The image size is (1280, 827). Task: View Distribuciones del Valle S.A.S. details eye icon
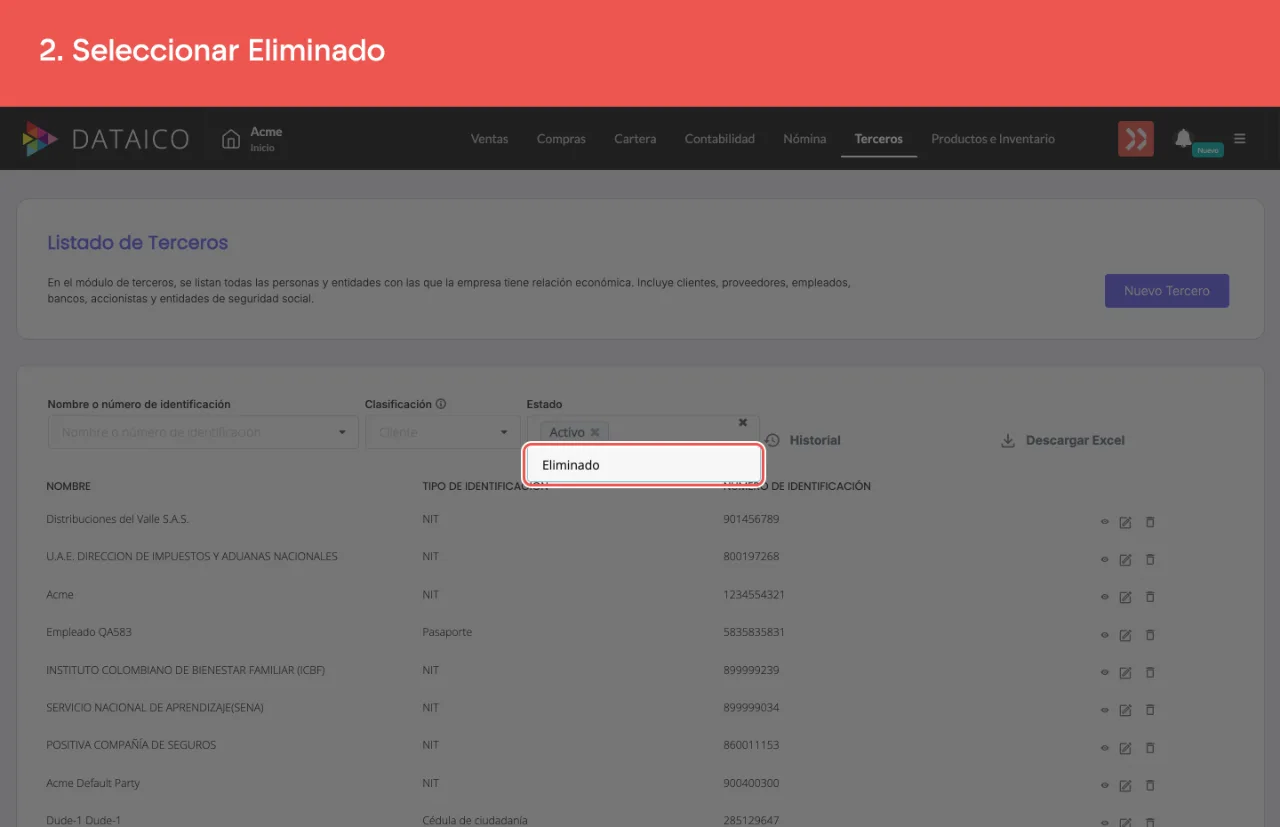1105,521
